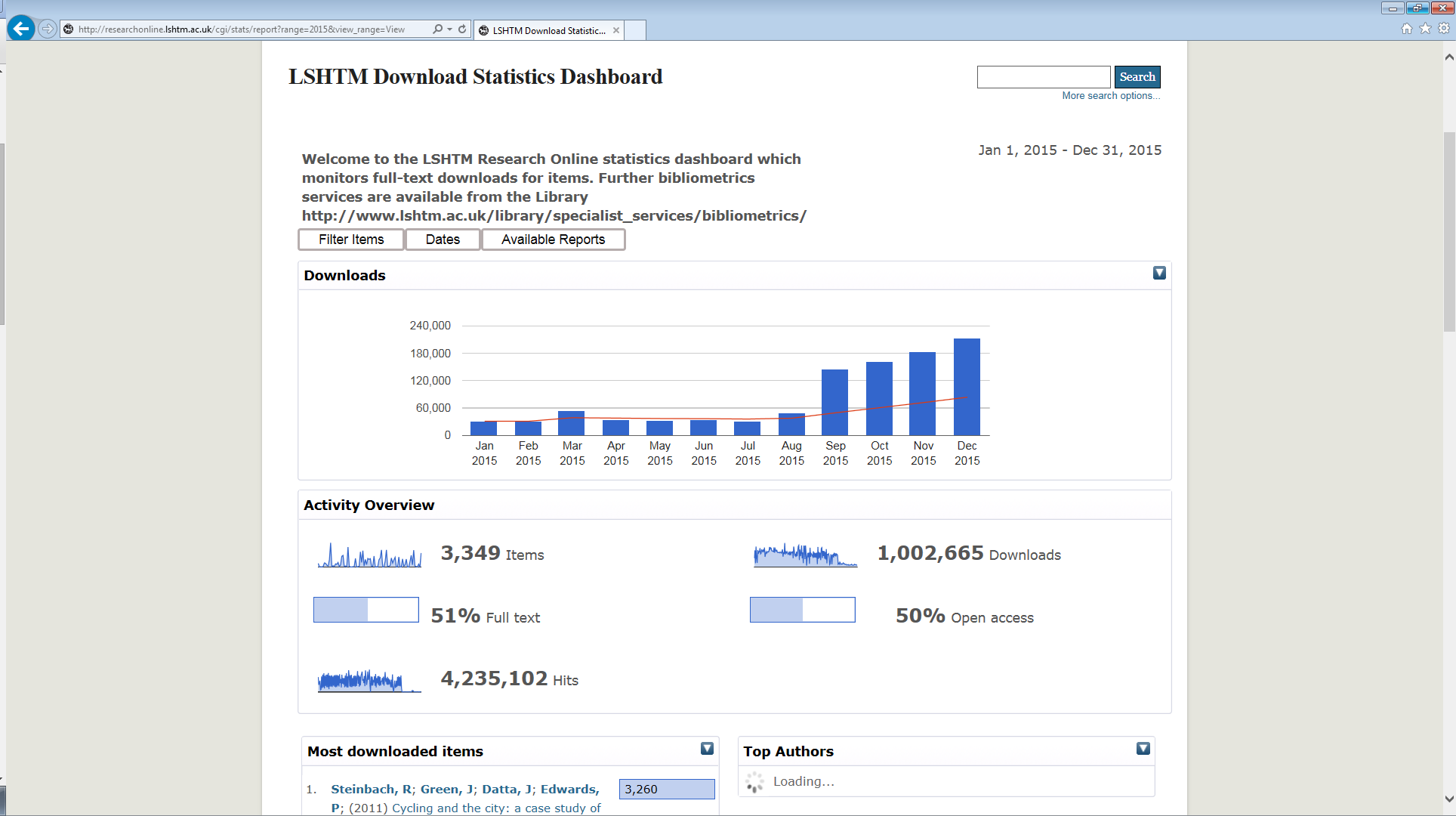Open the Dates tab
The width and height of the screenshot is (1456, 816).
tap(443, 240)
